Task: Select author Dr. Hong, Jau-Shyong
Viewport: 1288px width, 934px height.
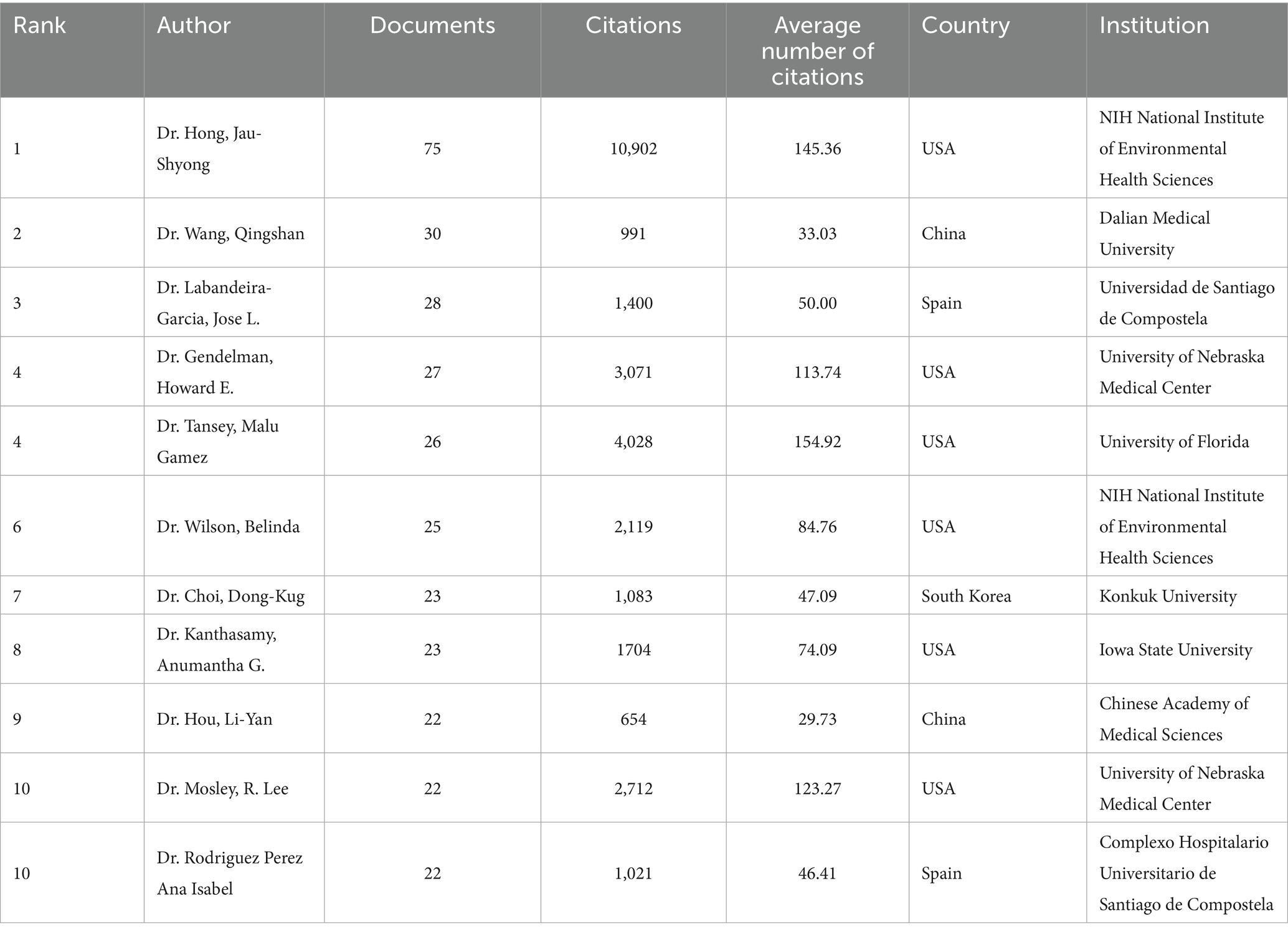Action: click(x=209, y=149)
